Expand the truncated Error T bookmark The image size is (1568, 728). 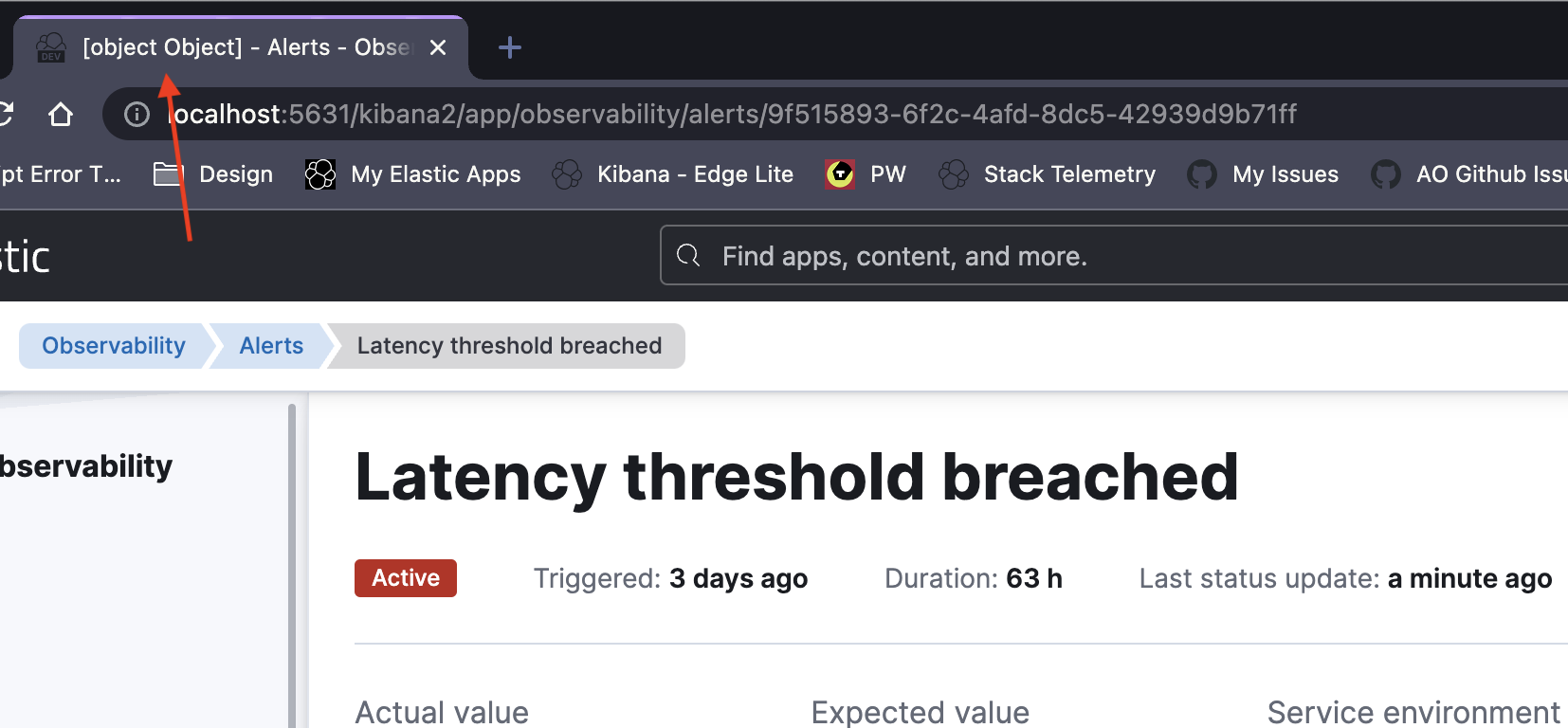[x=60, y=173]
